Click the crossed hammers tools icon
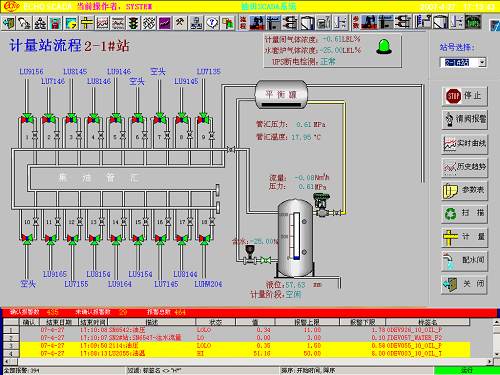 tap(180, 23)
